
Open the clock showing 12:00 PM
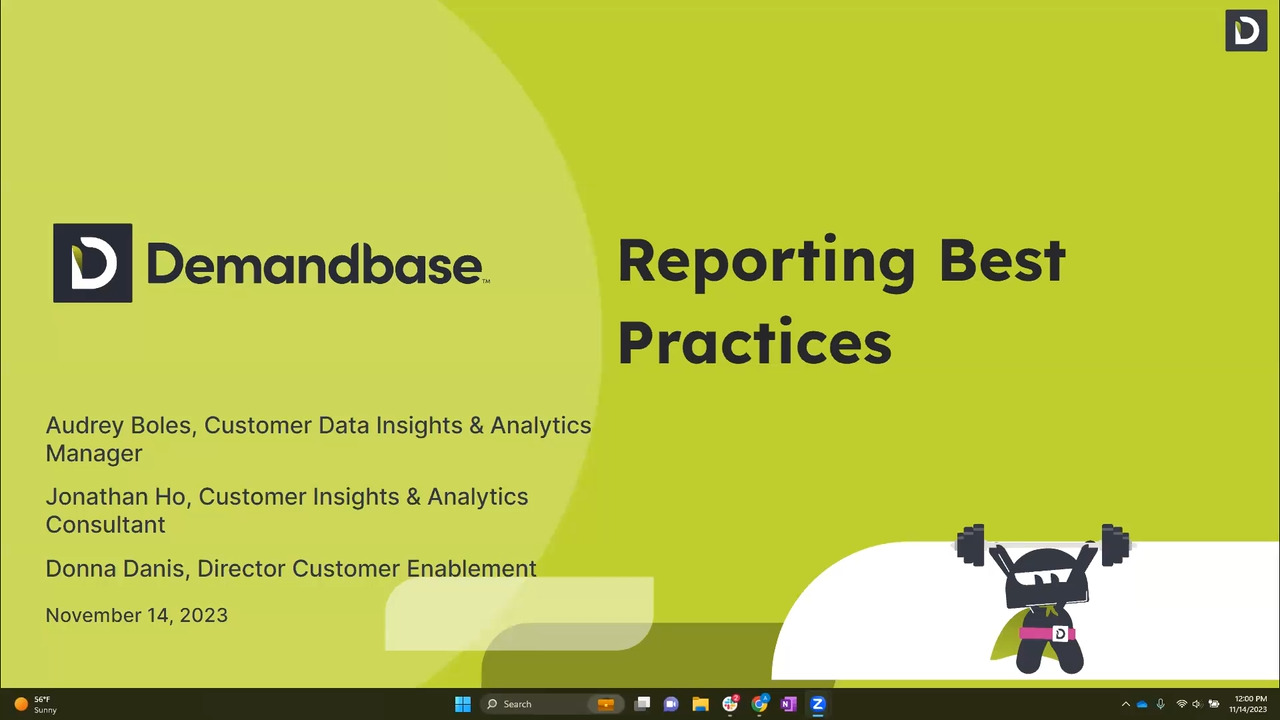1248,704
